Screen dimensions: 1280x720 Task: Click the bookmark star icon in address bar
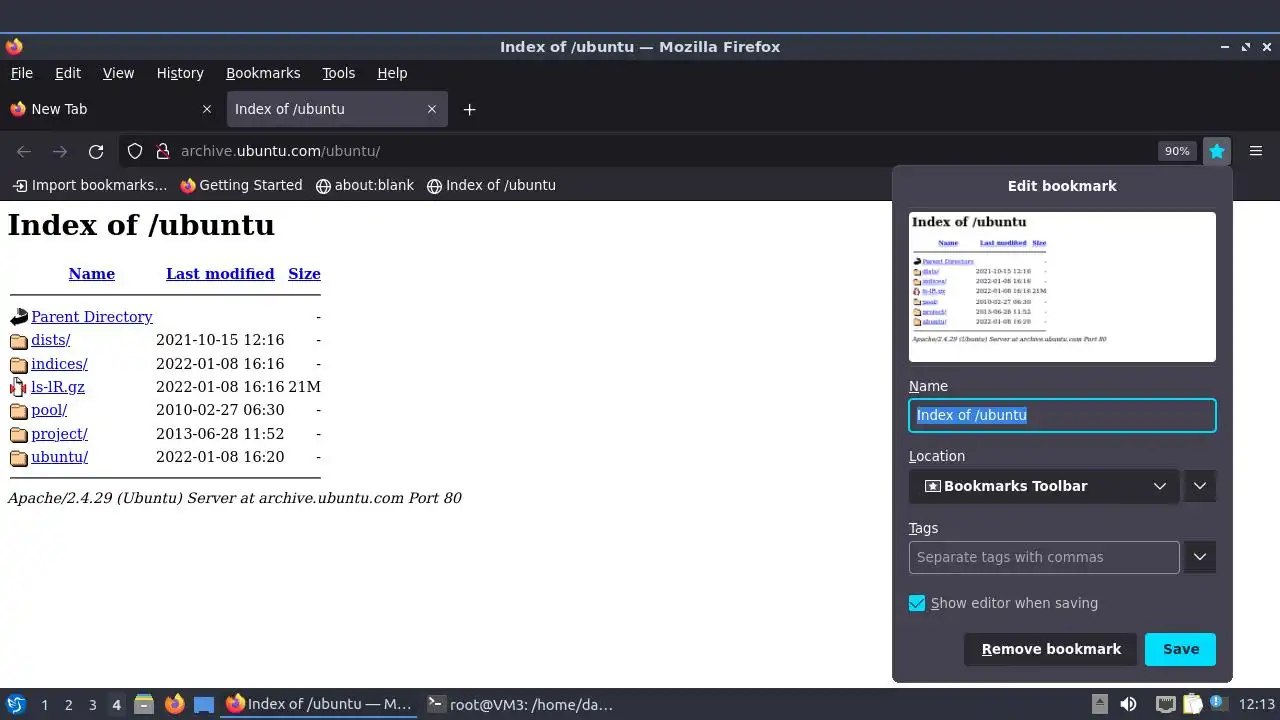tap(1216, 151)
